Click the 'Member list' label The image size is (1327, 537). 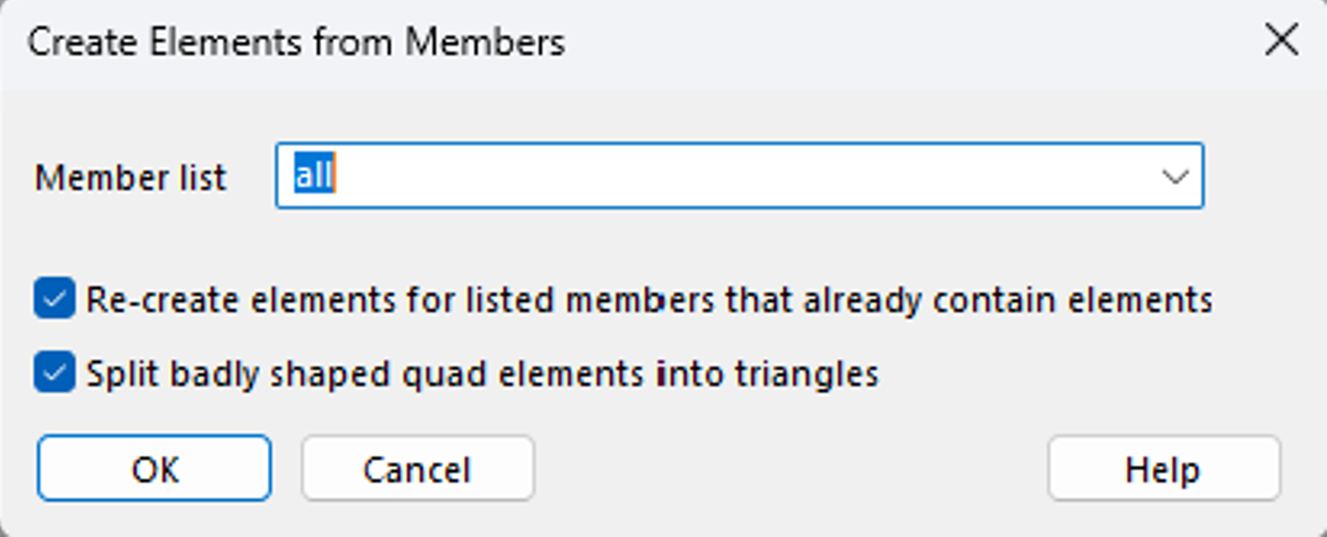(x=131, y=178)
